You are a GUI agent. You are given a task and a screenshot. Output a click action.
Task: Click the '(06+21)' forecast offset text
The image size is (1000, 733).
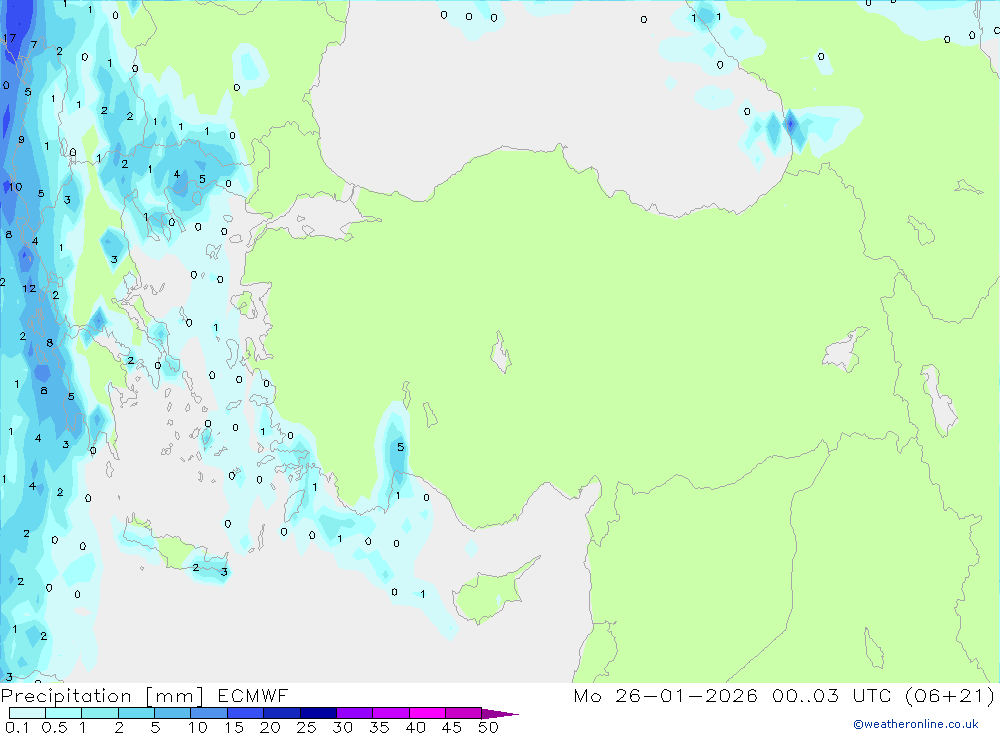[x=950, y=695]
